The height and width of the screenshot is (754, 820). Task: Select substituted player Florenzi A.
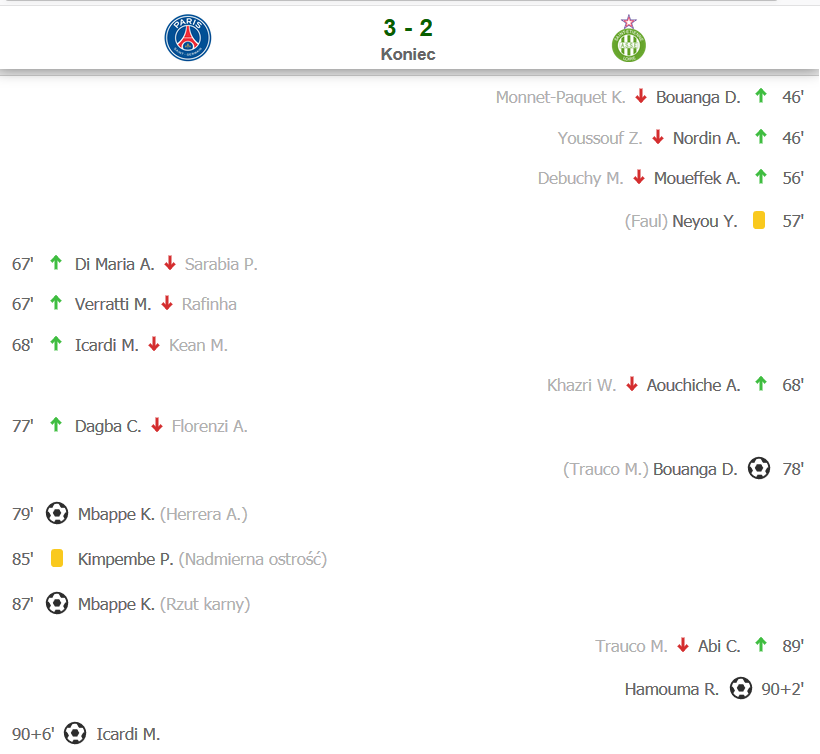pyautogui.click(x=210, y=426)
